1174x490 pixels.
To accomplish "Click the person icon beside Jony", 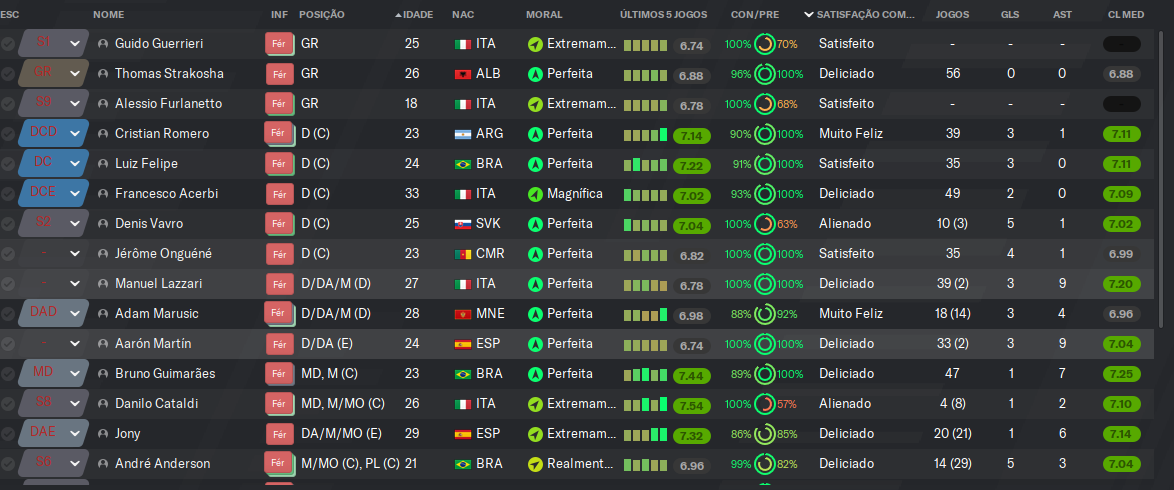I will (103, 434).
